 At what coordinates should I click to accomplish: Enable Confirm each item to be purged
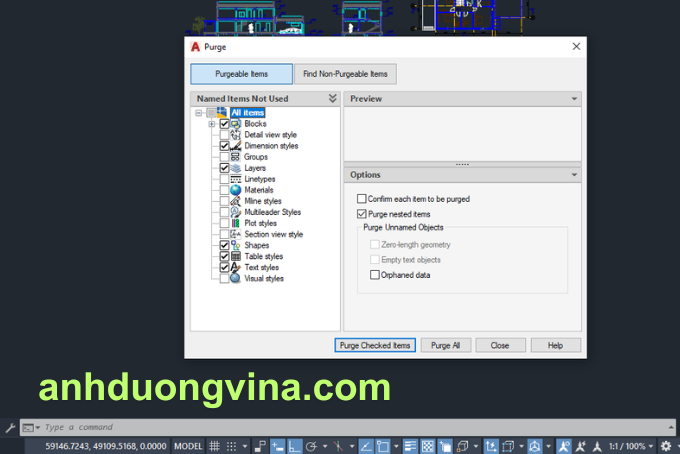coord(362,199)
